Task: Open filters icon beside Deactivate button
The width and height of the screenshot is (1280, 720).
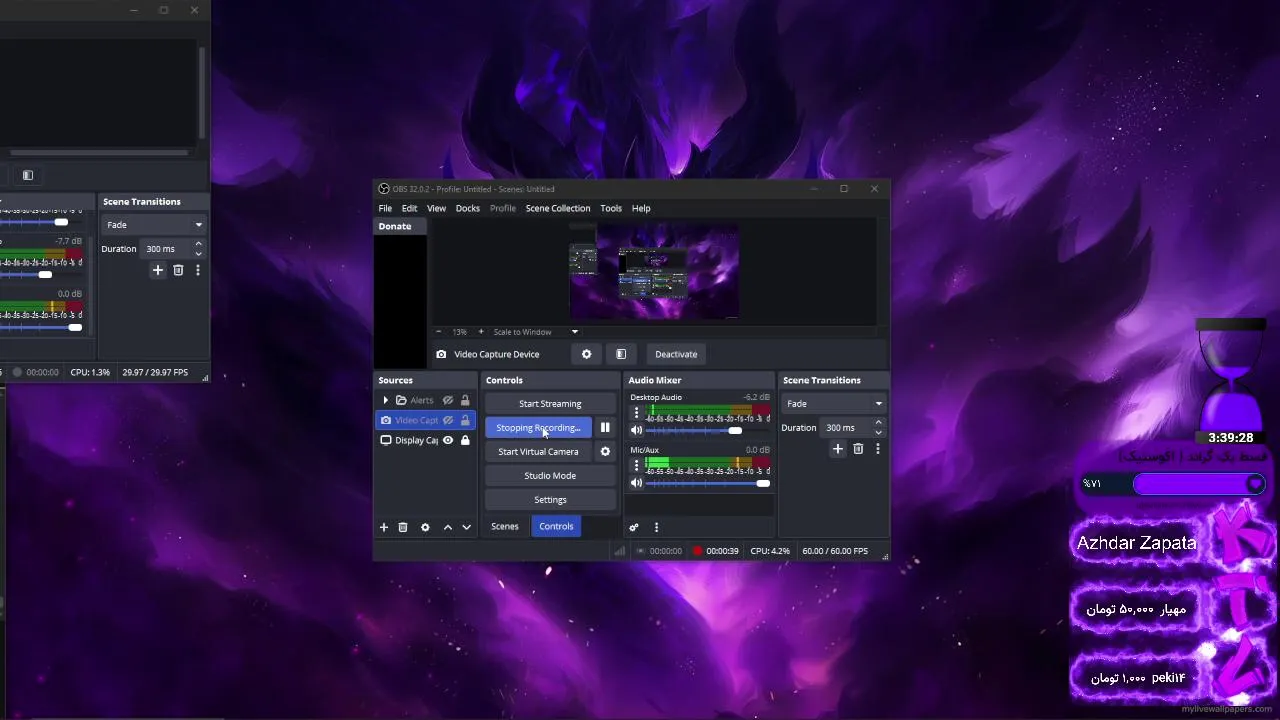Action: coord(621,354)
